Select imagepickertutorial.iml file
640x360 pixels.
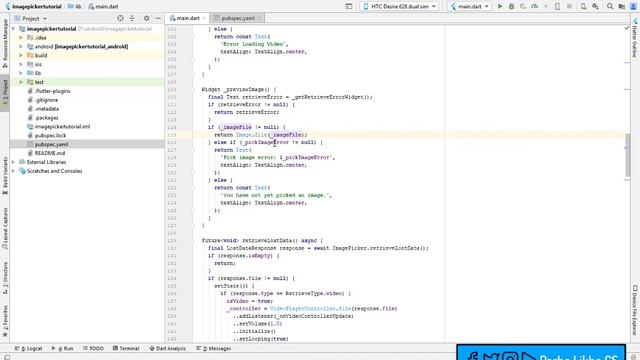coord(62,127)
